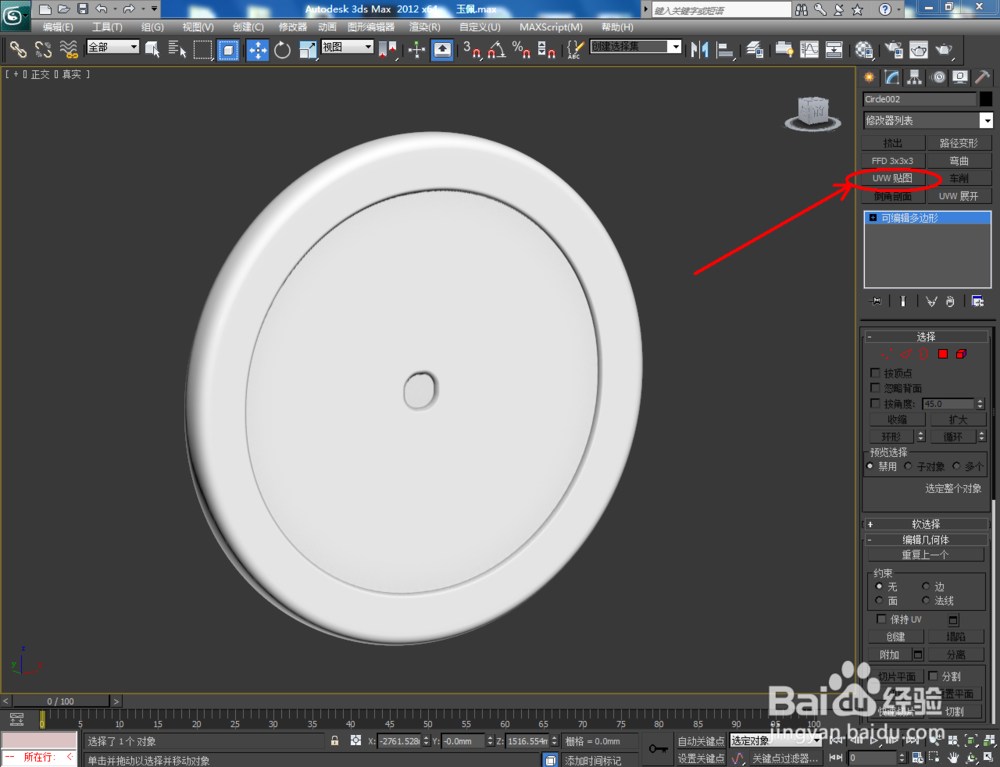Enable the 按顶点 (By Vertex) checkbox
The height and width of the screenshot is (767, 1000).
coord(875,372)
